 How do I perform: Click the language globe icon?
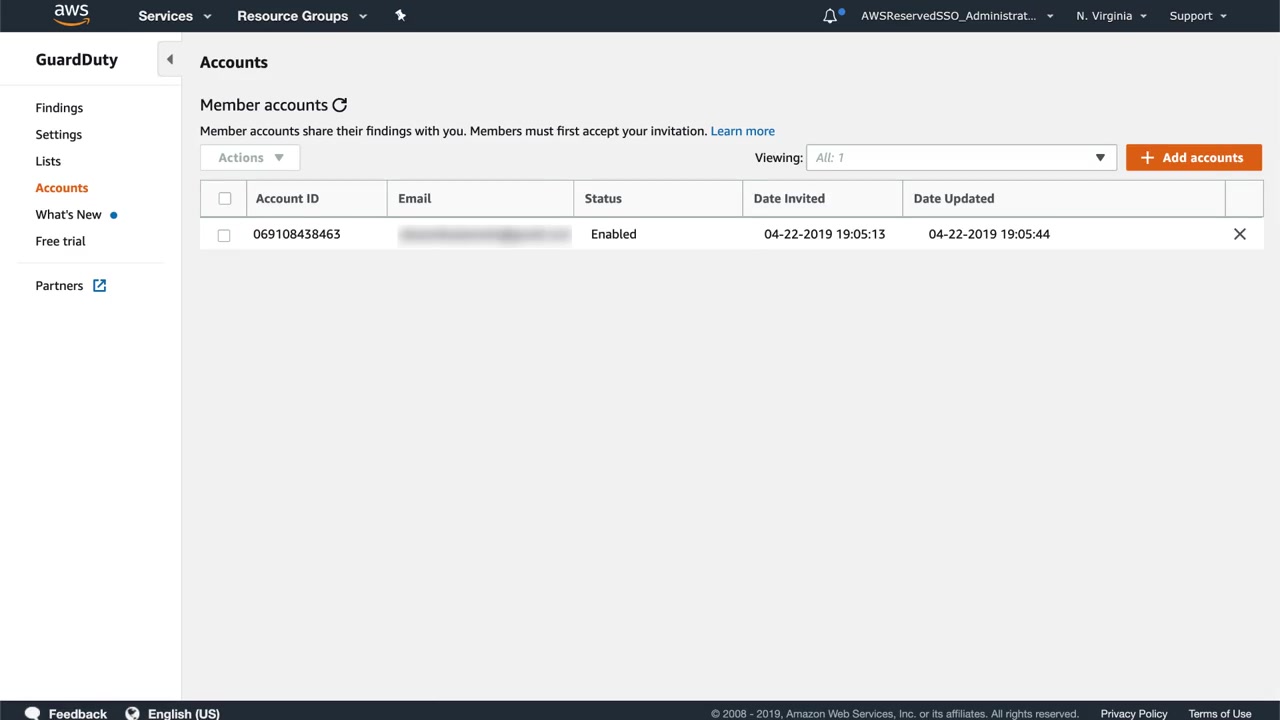[x=132, y=713]
